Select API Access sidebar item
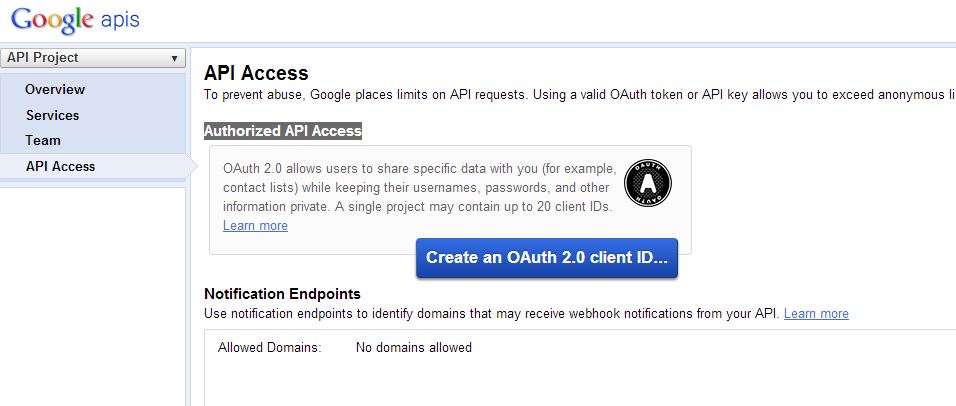This screenshot has height=406, width=956. [60, 166]
